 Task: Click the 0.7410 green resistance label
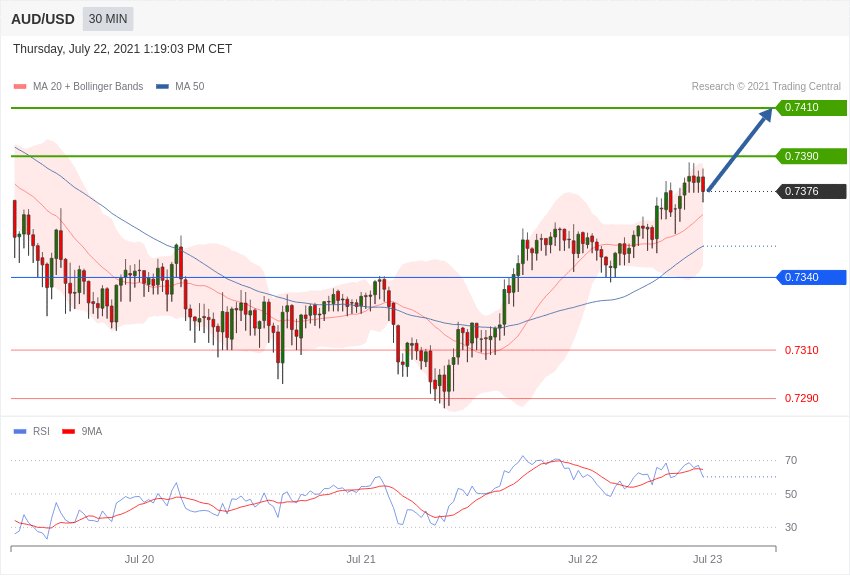[x=811, y=107]
